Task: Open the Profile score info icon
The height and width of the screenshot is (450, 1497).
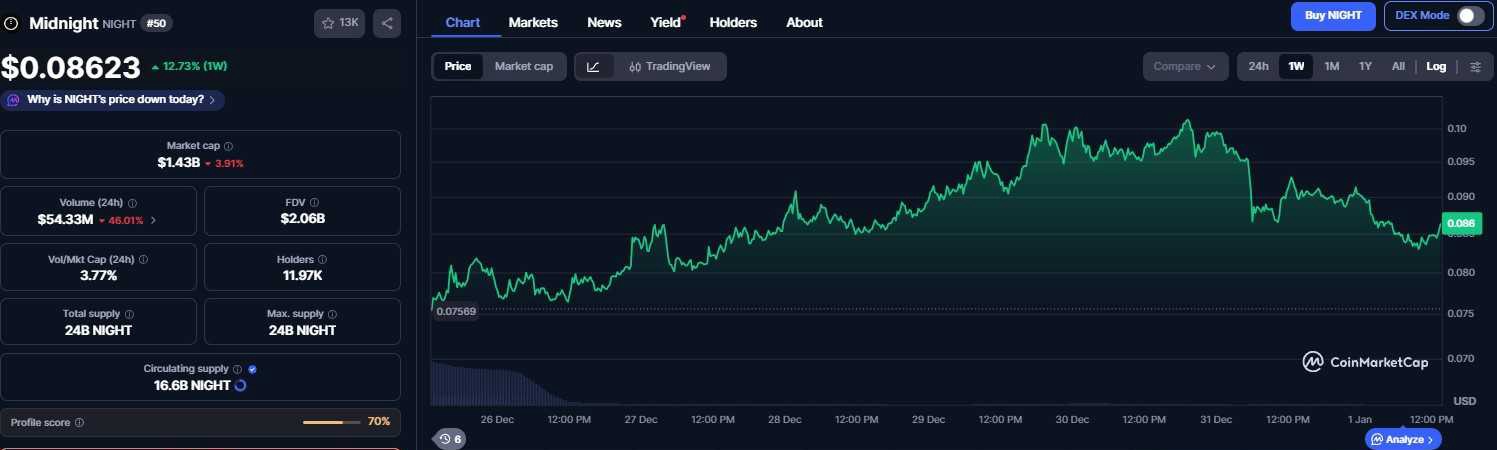Action: (79, 422)
